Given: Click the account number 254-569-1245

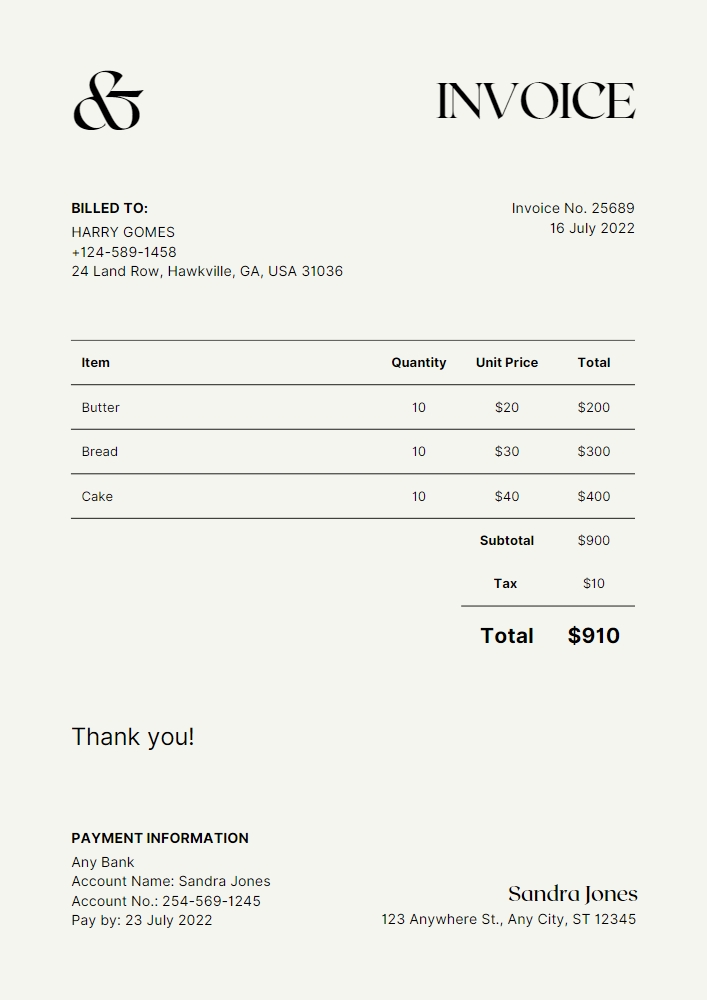Looking at the screenshot, I should coord(211,901).
